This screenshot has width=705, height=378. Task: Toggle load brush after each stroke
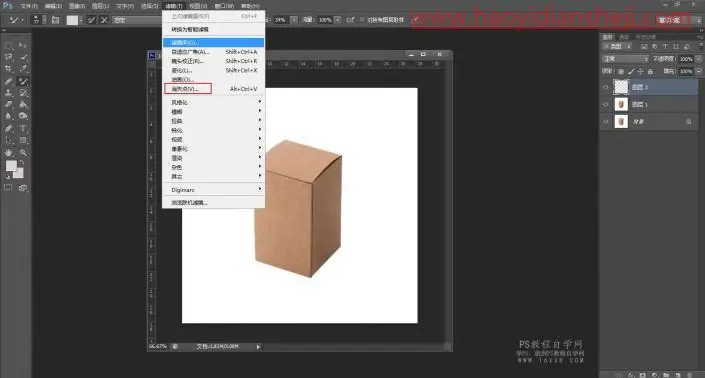(x=91, y=20)
